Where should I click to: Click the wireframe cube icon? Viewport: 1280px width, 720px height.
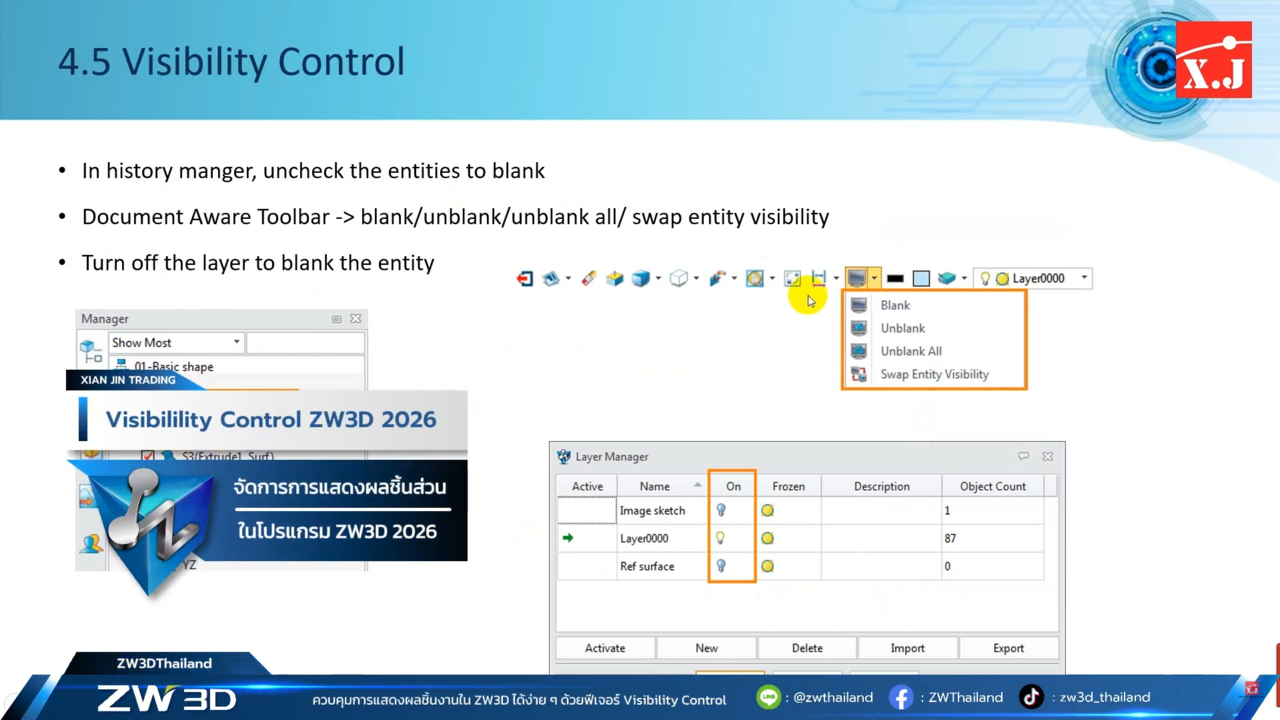[679, 278]
